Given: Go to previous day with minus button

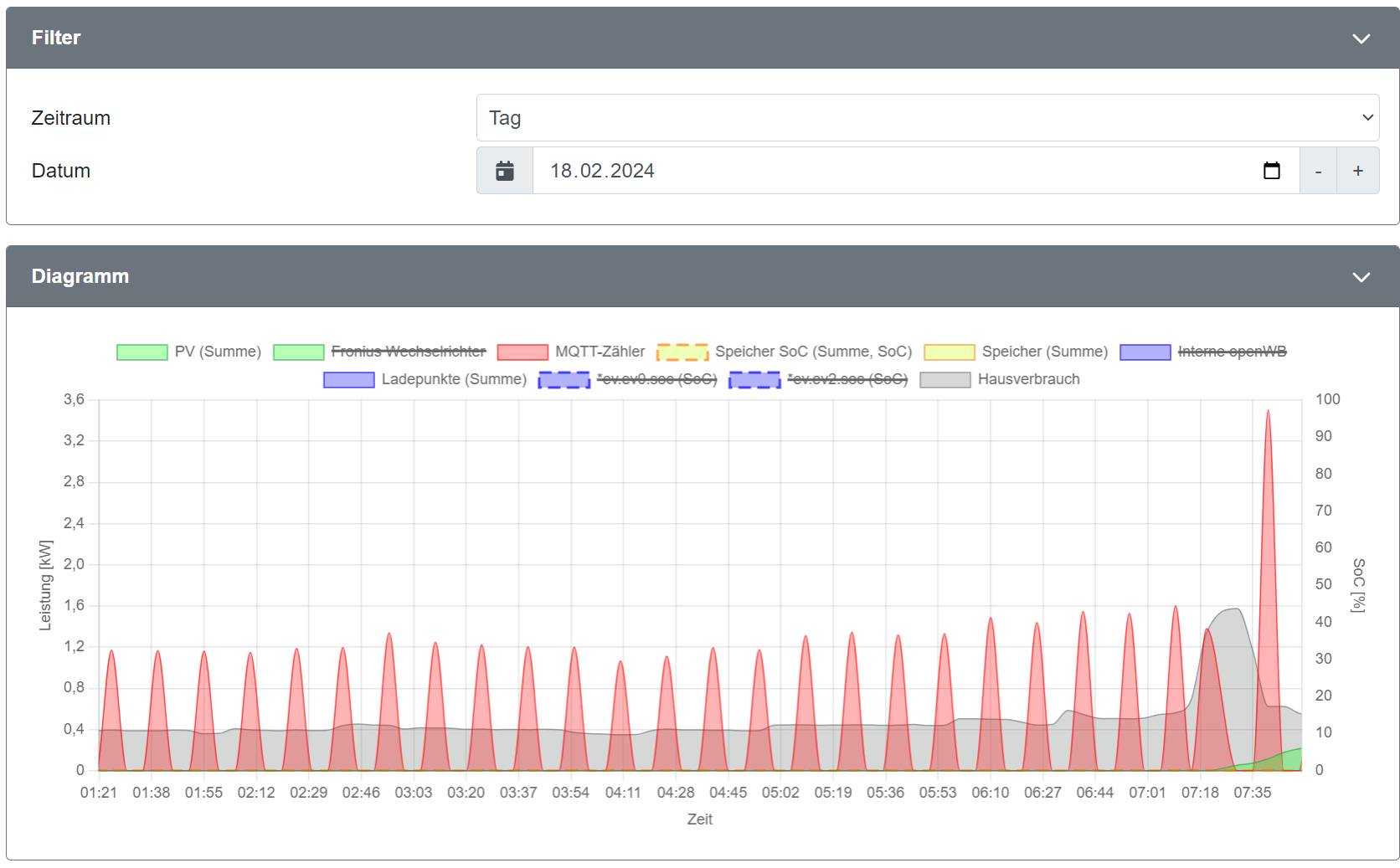Looking at the screenshot, I should pos(1318,171).
